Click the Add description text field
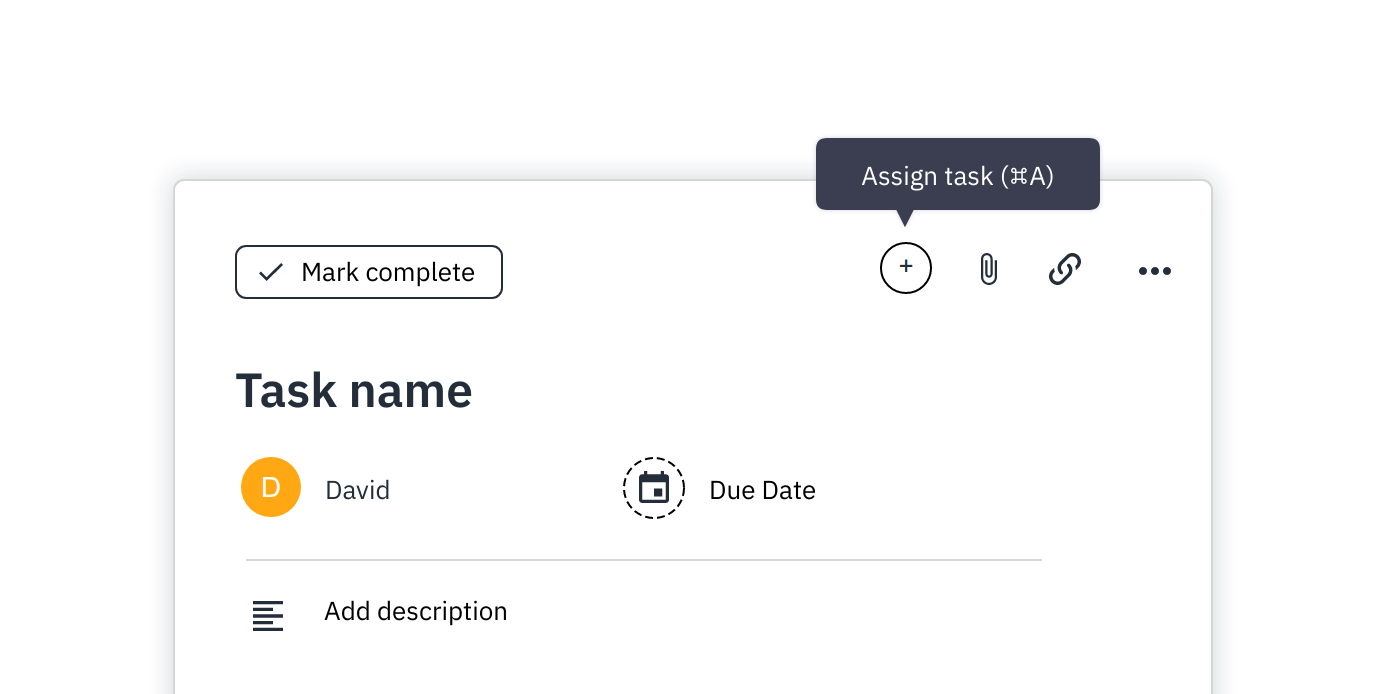Screen dimensions: 1394x694 click(x=415, y=611)
